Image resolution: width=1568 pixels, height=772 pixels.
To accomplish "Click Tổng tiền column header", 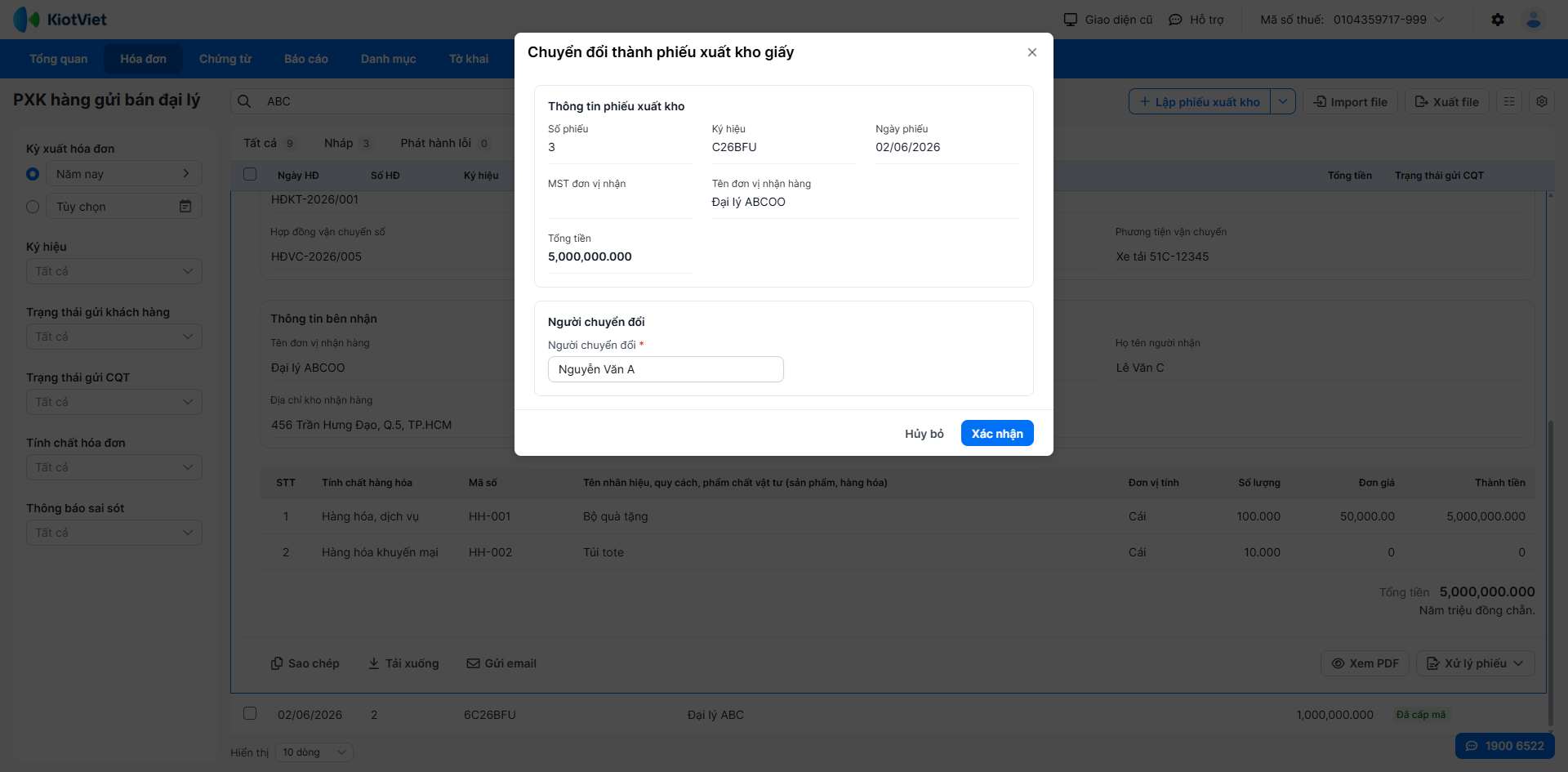I will pyautogui.click(x=1350, y=176).
